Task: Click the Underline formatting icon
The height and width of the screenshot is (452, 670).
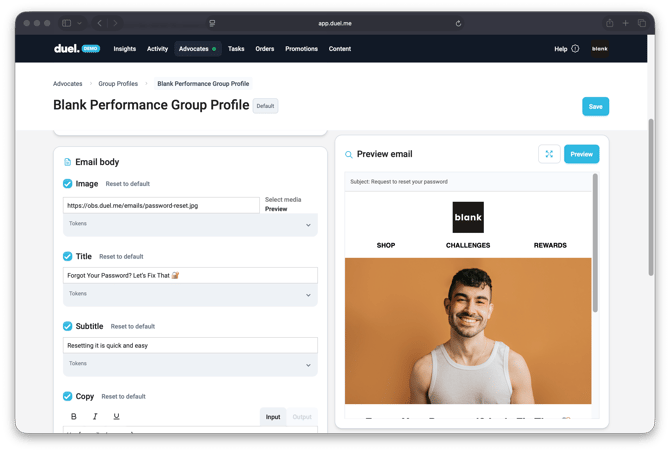Action: [x=116, y=416]
